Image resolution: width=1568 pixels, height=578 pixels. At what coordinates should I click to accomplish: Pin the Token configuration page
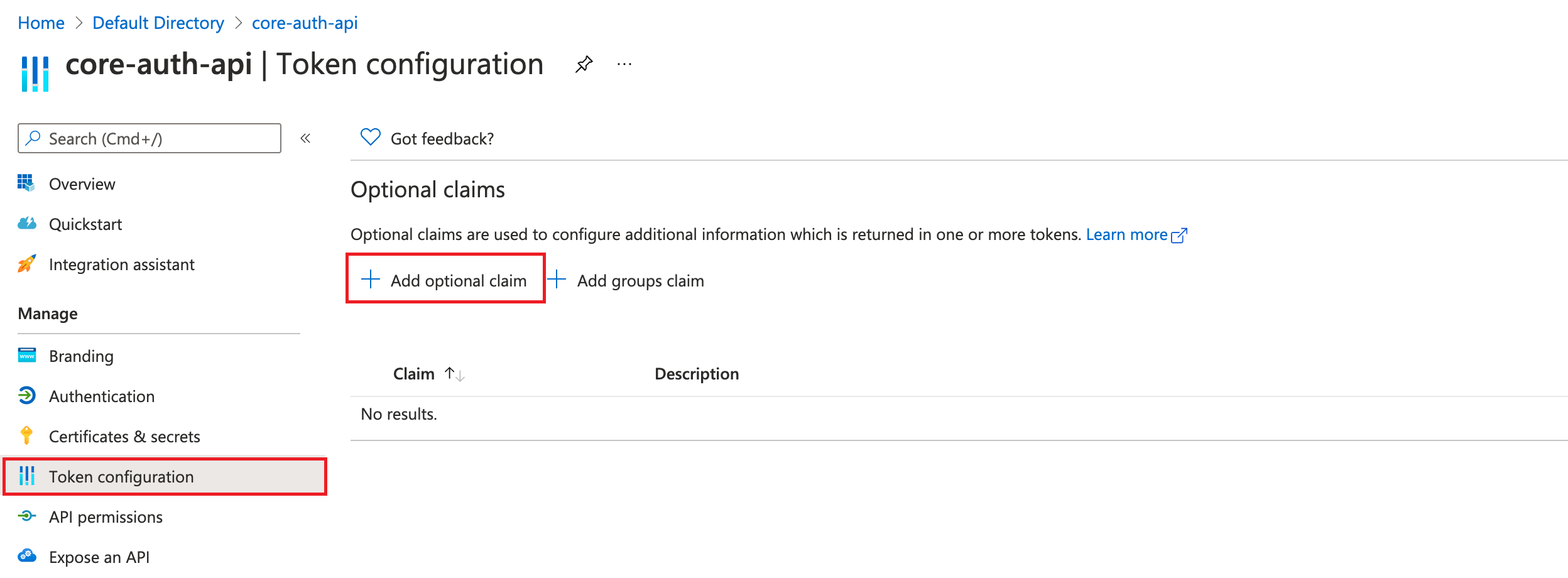[x=584, y=64]
